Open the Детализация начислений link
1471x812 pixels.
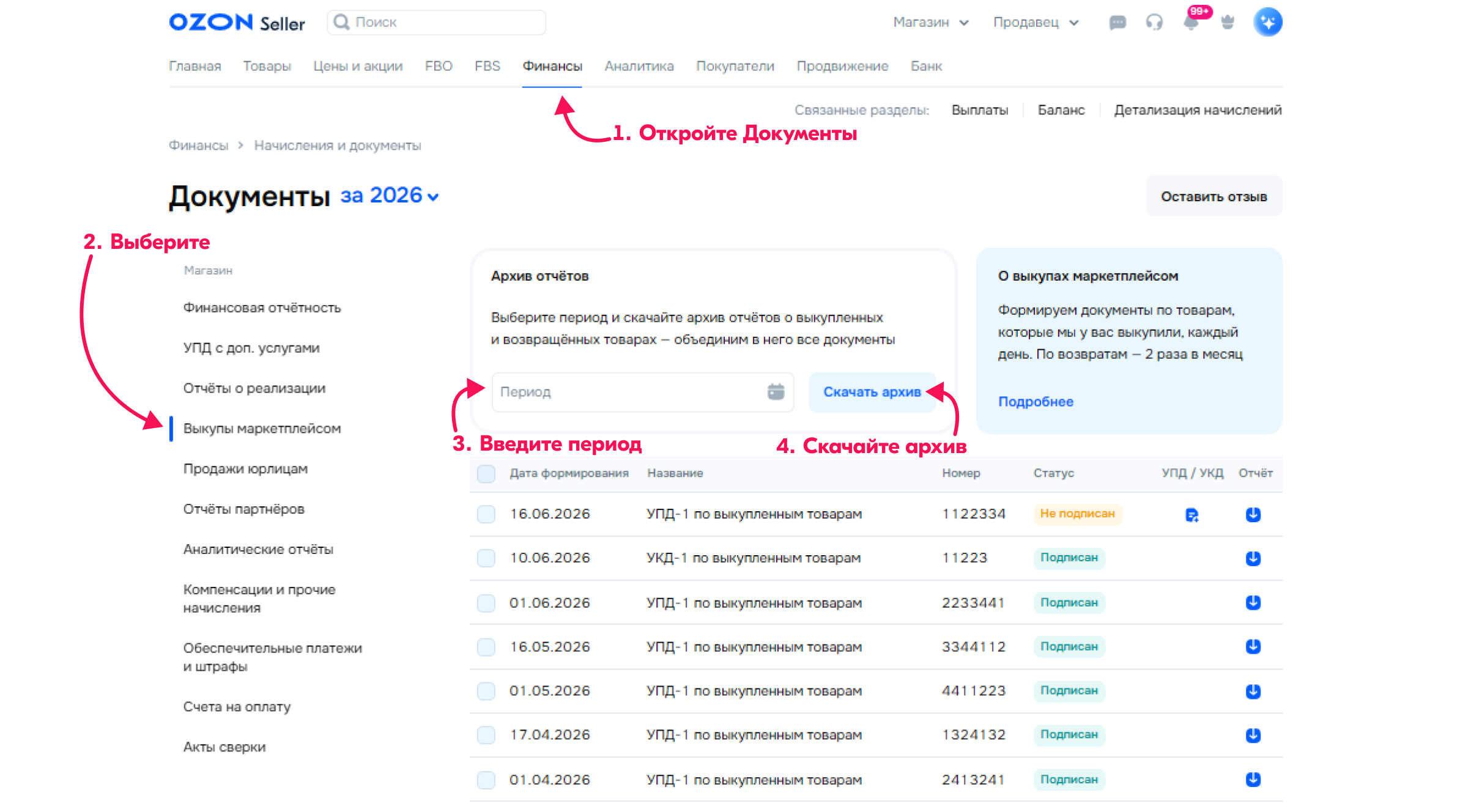coord(1198,110)
